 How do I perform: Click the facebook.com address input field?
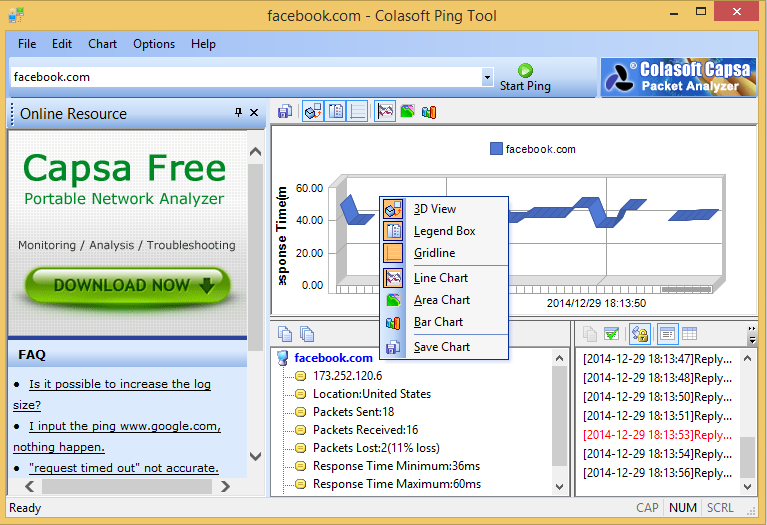coord(246,77)
